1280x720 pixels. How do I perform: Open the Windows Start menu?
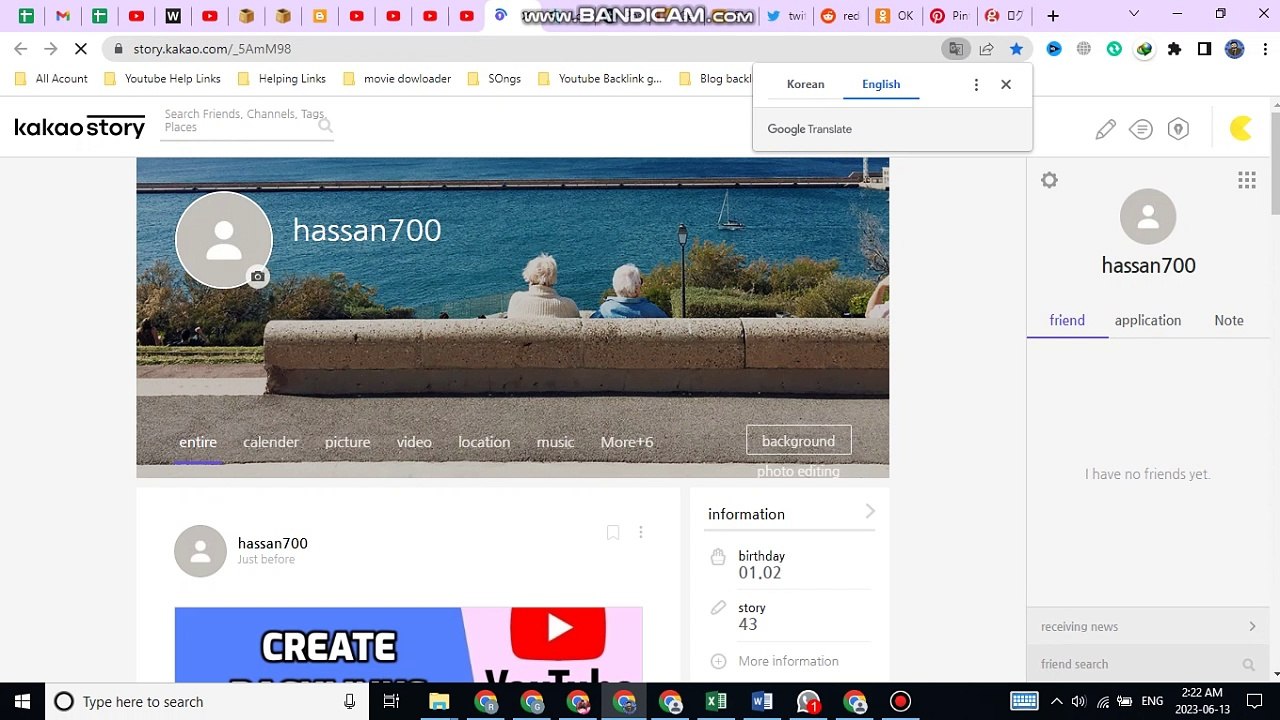pyautogui.click(x=22, y=702)
